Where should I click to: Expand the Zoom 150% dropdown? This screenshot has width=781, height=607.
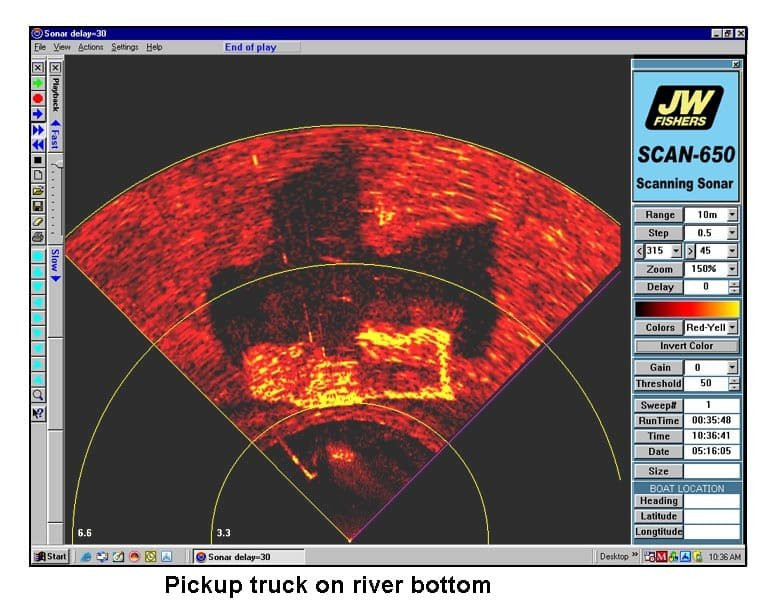tap(732, 269)
